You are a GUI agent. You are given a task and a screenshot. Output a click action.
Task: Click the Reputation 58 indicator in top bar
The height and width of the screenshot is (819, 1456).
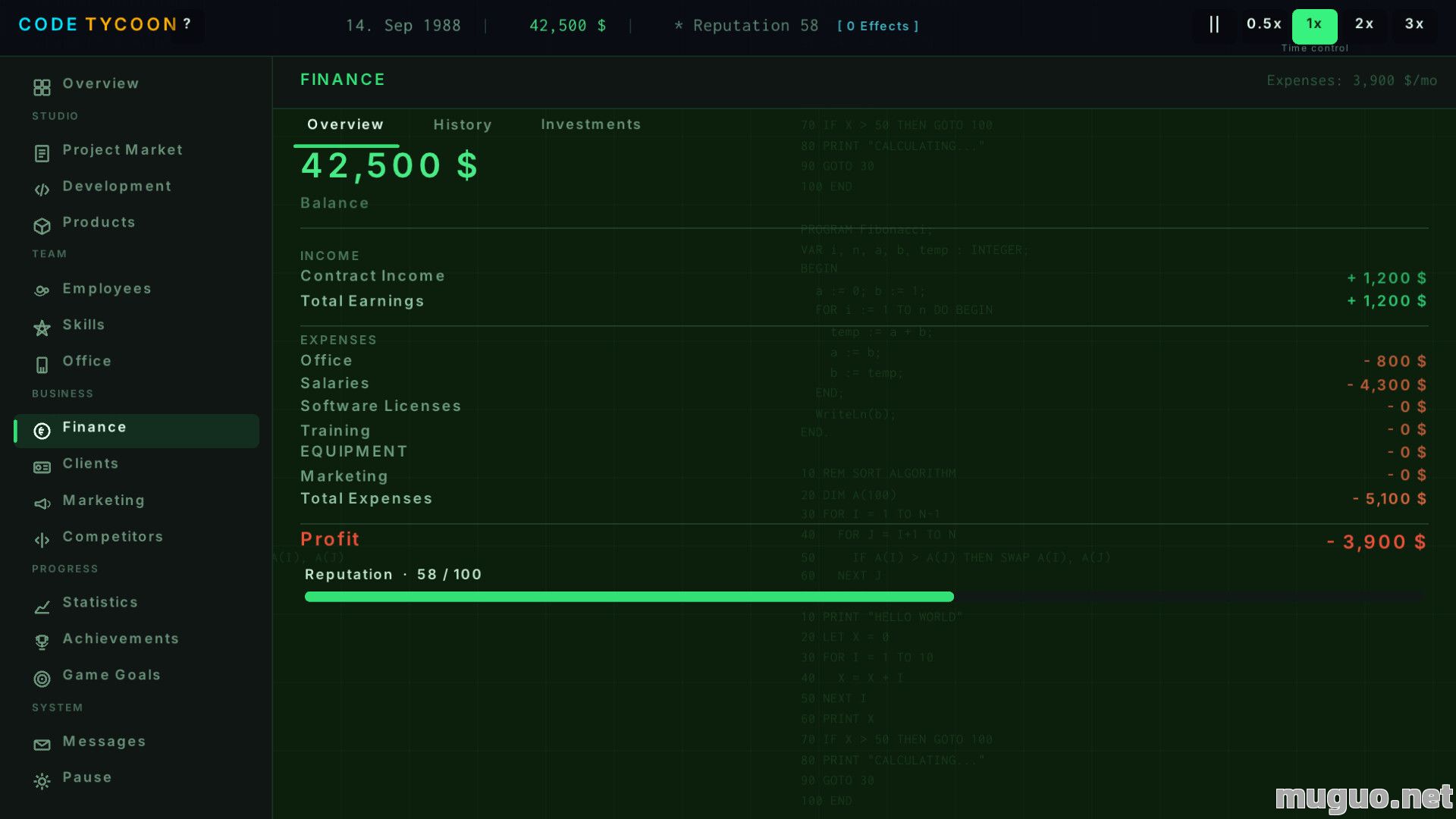(746, 26)
